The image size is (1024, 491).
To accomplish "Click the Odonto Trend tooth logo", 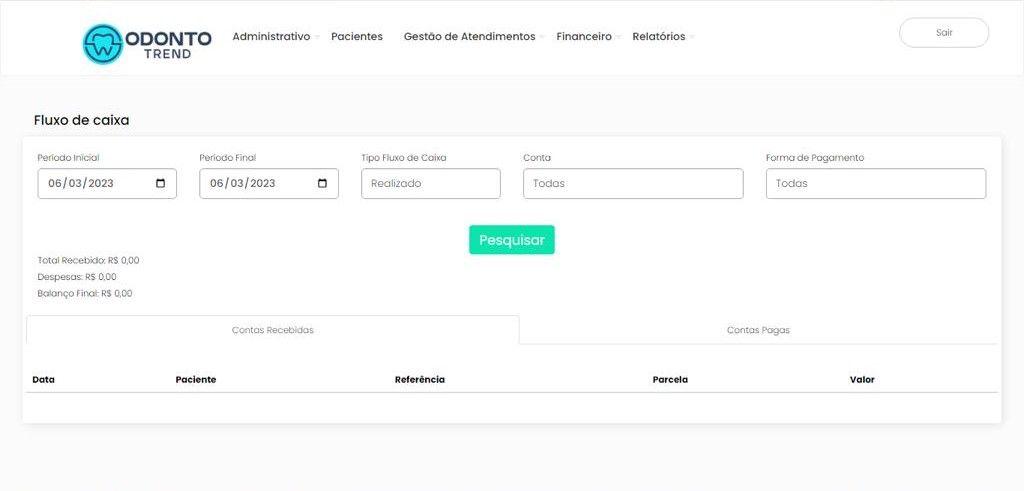I will (x=102, y=44).
